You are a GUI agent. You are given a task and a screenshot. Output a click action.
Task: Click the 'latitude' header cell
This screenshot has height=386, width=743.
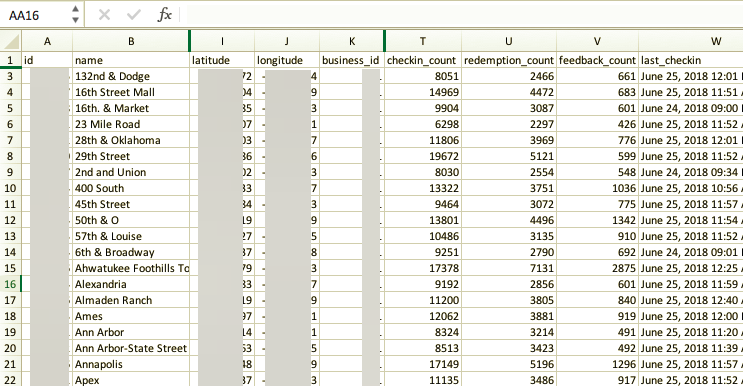point(222,60)
